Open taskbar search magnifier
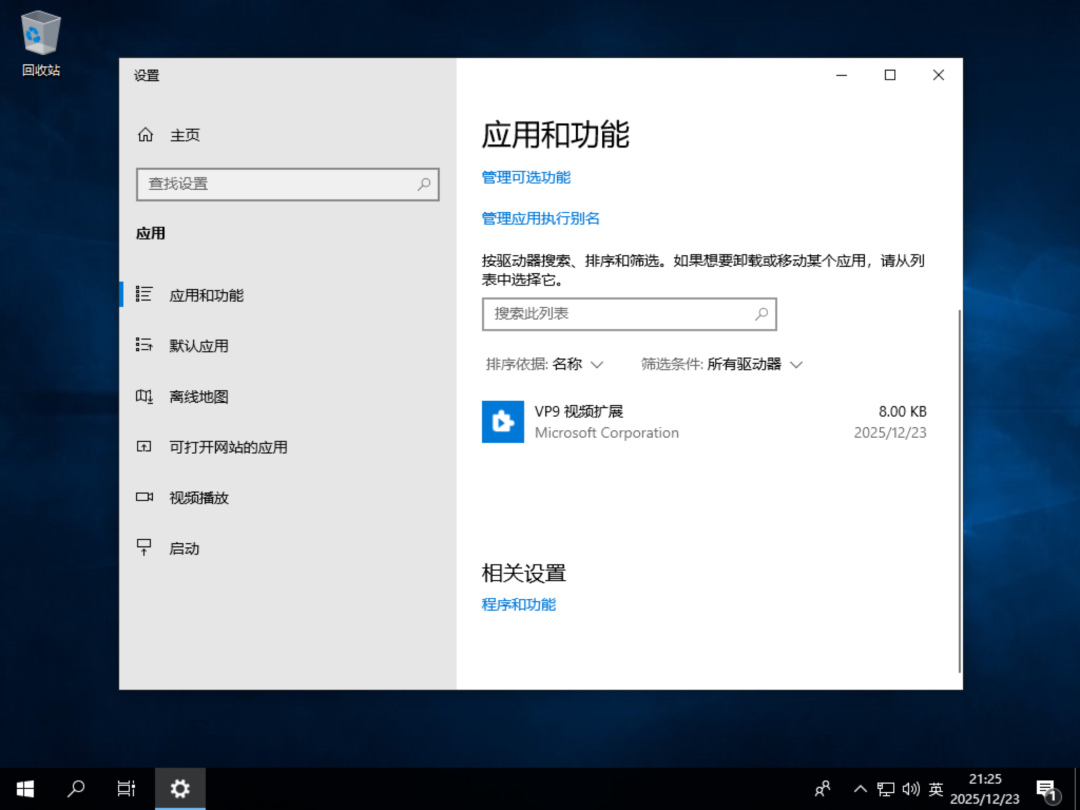Viewport: 1080px width, 810px height. coord(76,789)
